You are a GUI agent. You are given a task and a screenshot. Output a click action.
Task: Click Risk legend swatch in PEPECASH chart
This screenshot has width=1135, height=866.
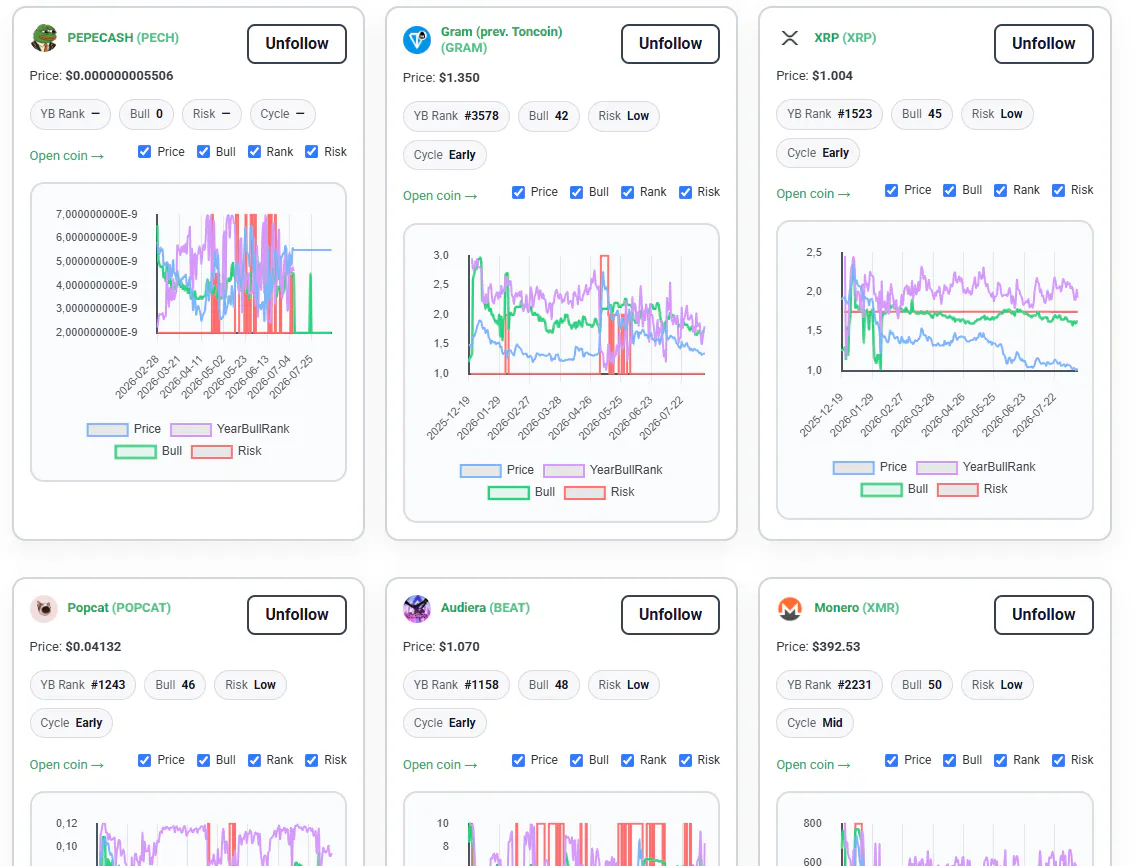[x=211, y=452]
